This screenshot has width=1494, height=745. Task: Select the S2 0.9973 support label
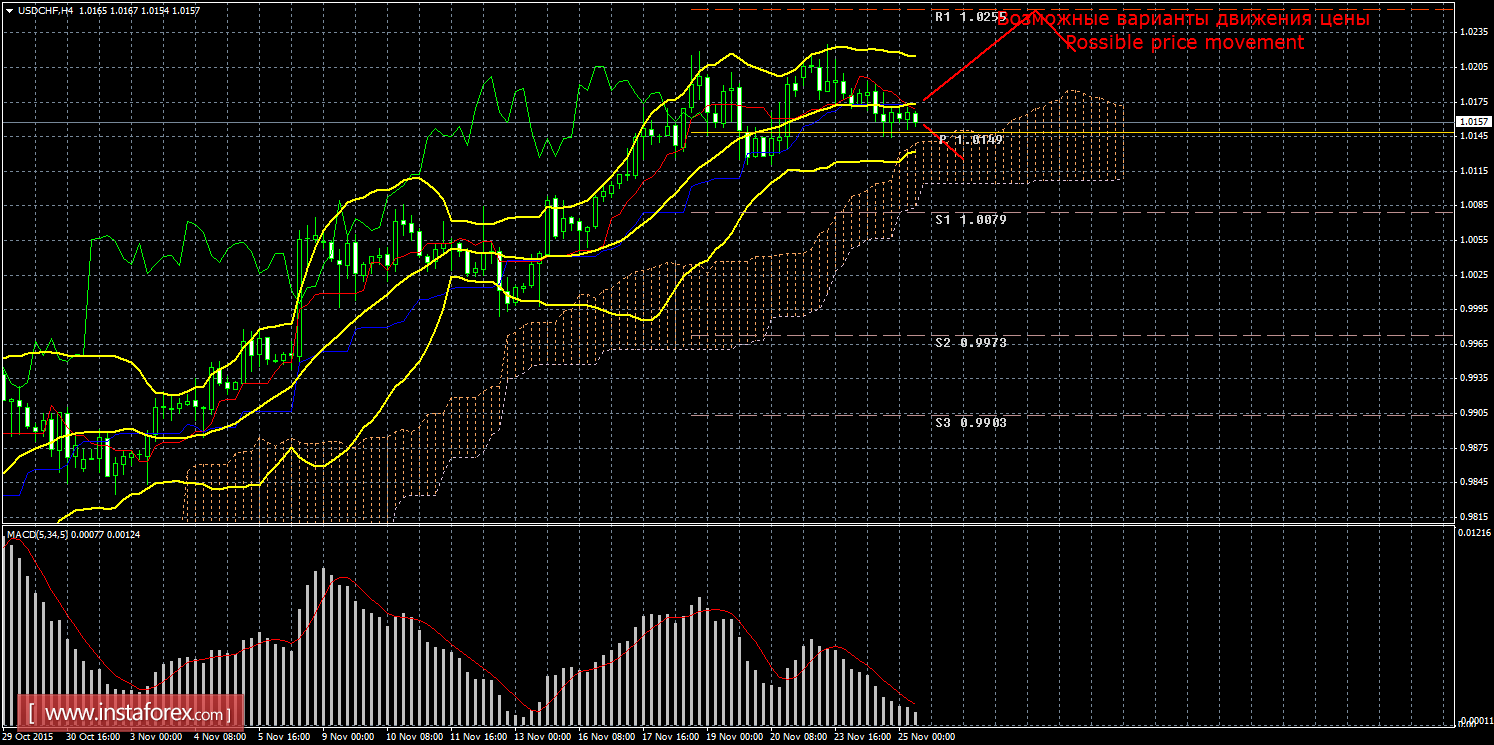971,343
